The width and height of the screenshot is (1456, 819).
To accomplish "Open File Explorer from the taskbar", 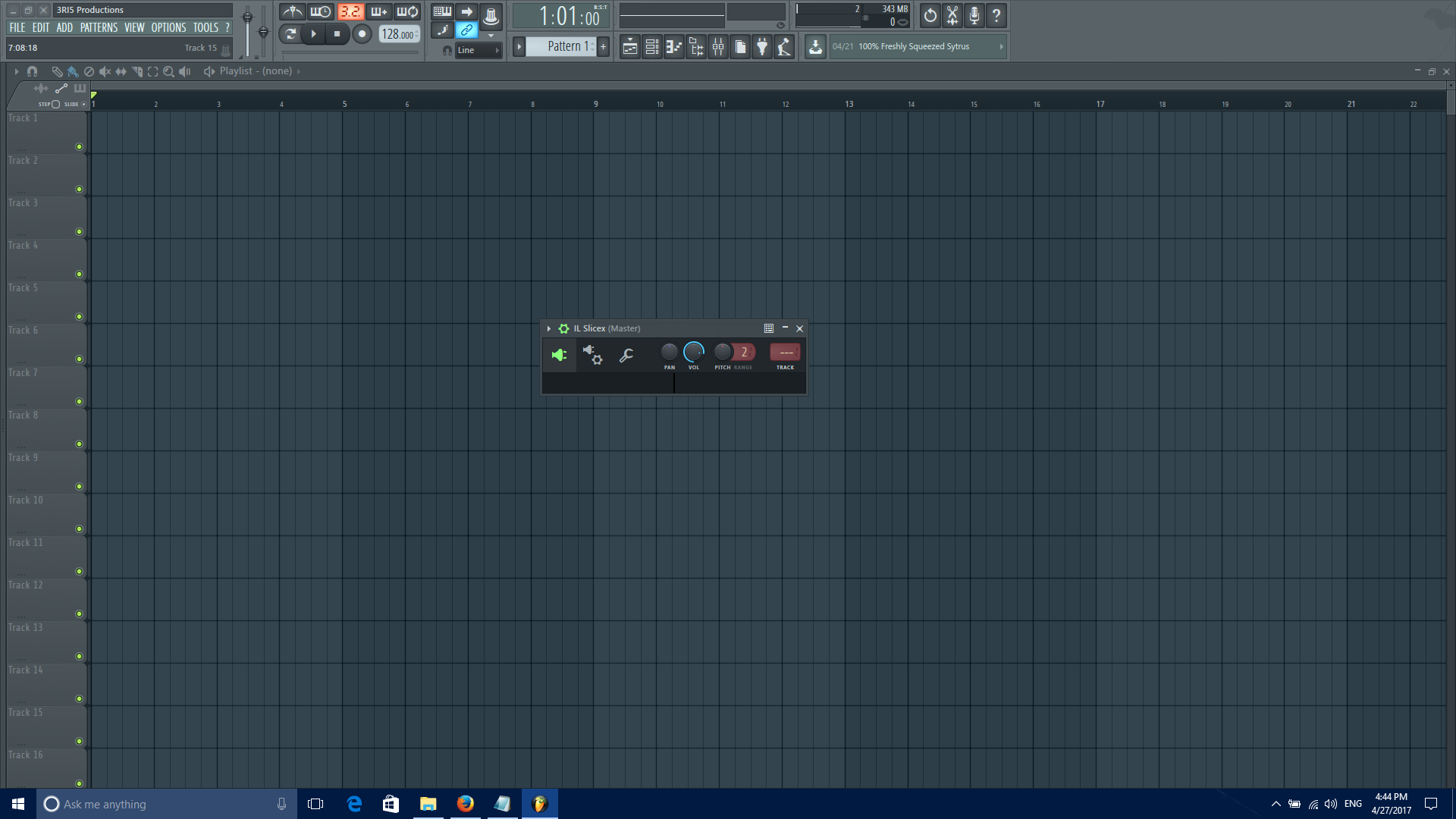I will pos(428,804).
